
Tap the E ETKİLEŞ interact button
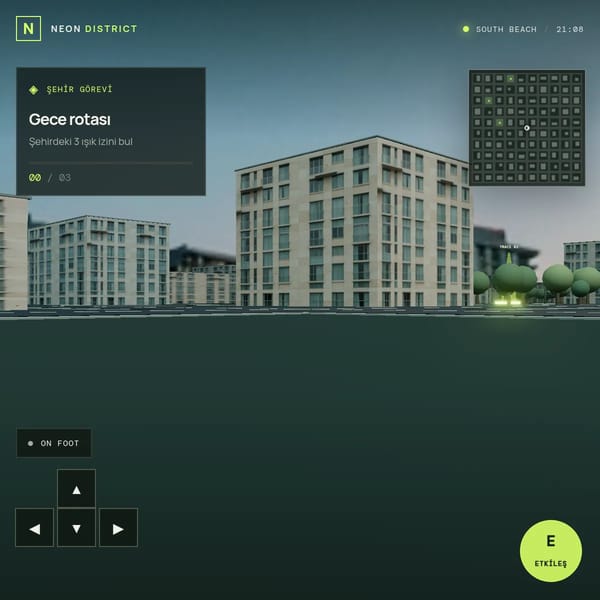(551, 551)
